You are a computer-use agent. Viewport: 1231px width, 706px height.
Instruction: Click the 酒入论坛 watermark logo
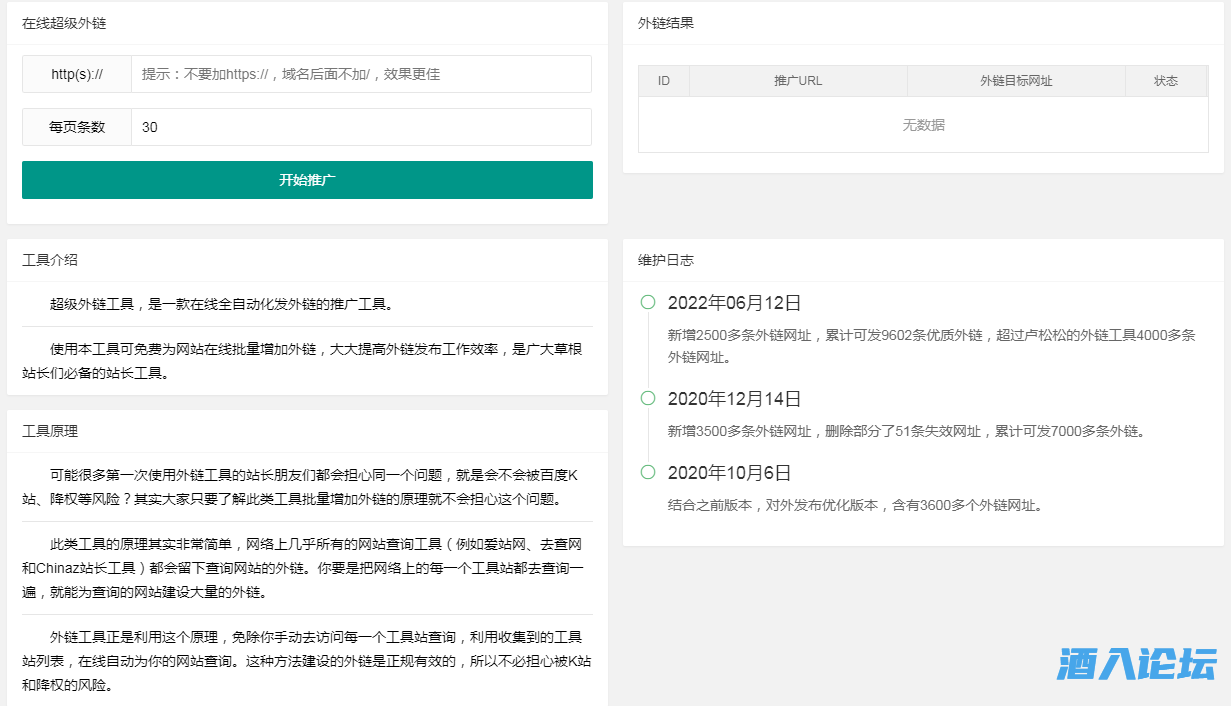[x=1136, y=664]
